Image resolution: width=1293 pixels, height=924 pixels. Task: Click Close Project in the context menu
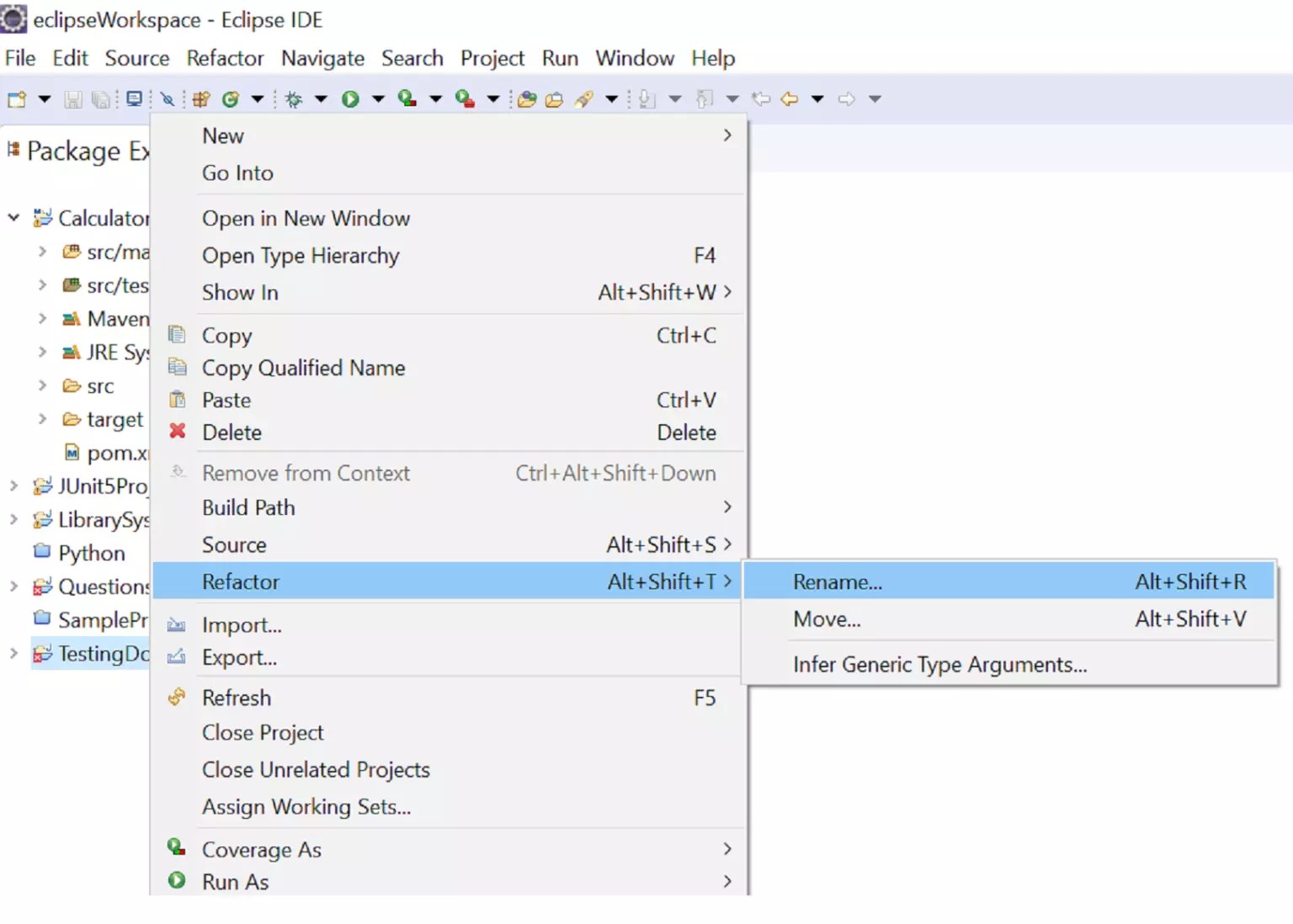tap(262, 732)
